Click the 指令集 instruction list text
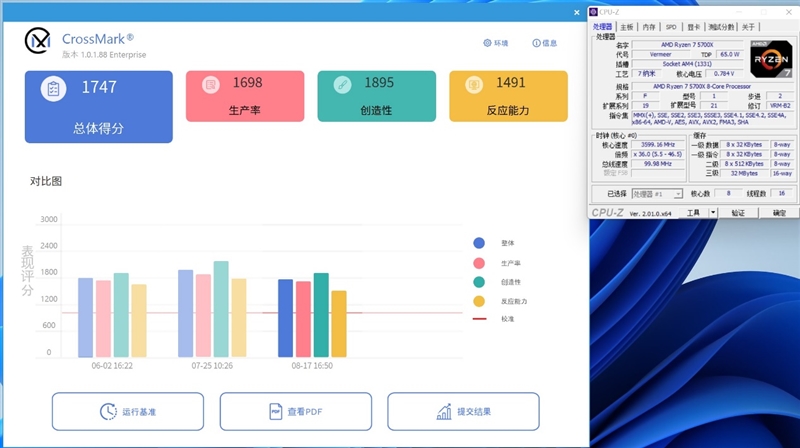800x448 pixels. [712, 119]
